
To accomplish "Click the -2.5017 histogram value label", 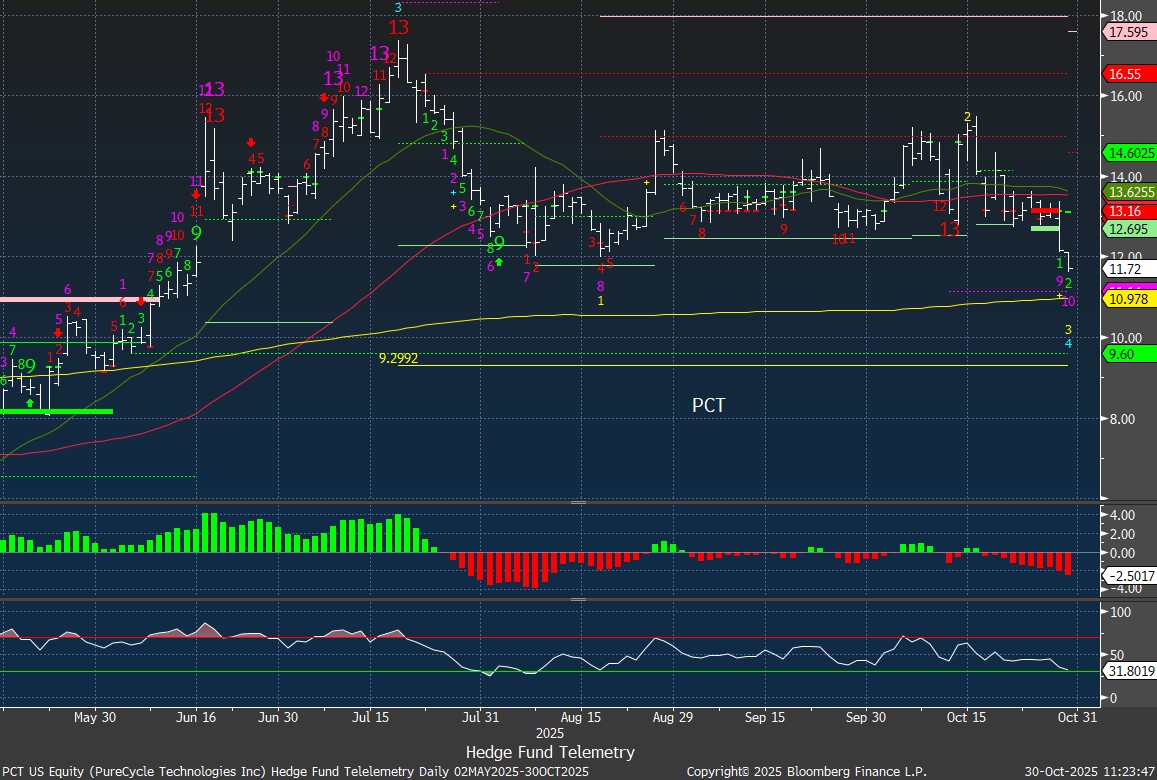I will [x=1128, y=576].
